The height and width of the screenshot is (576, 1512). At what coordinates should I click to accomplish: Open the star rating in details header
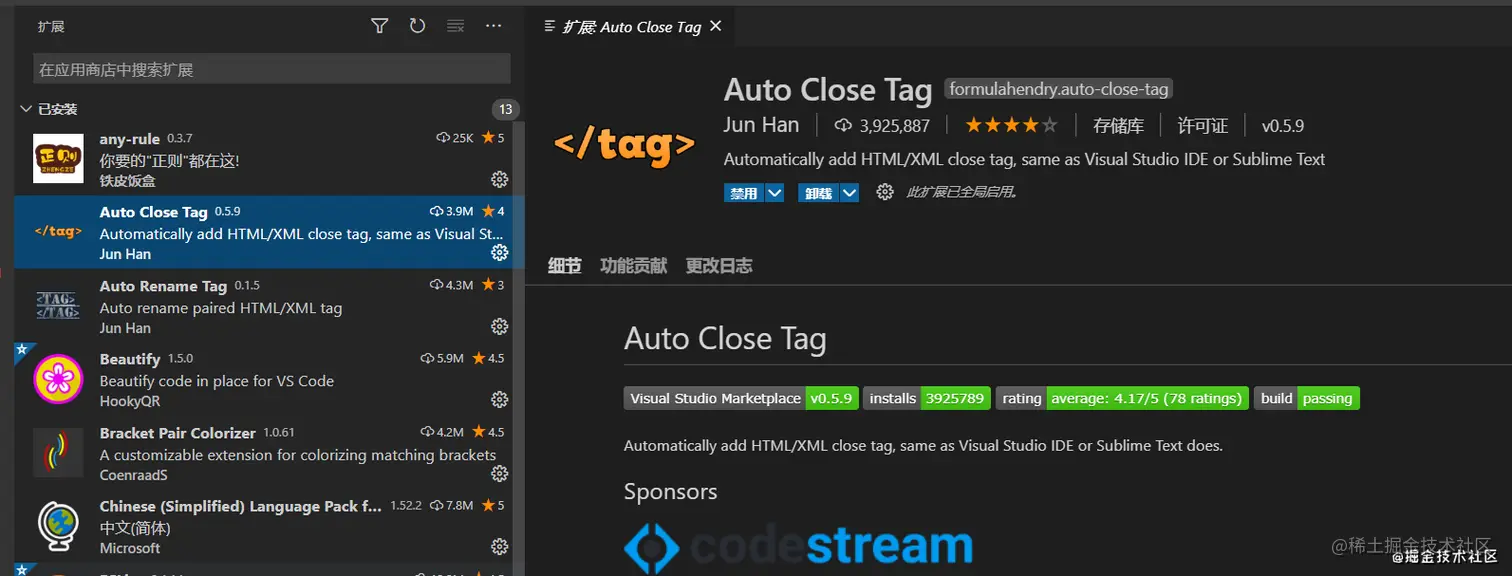click(x=1010, y=125)
